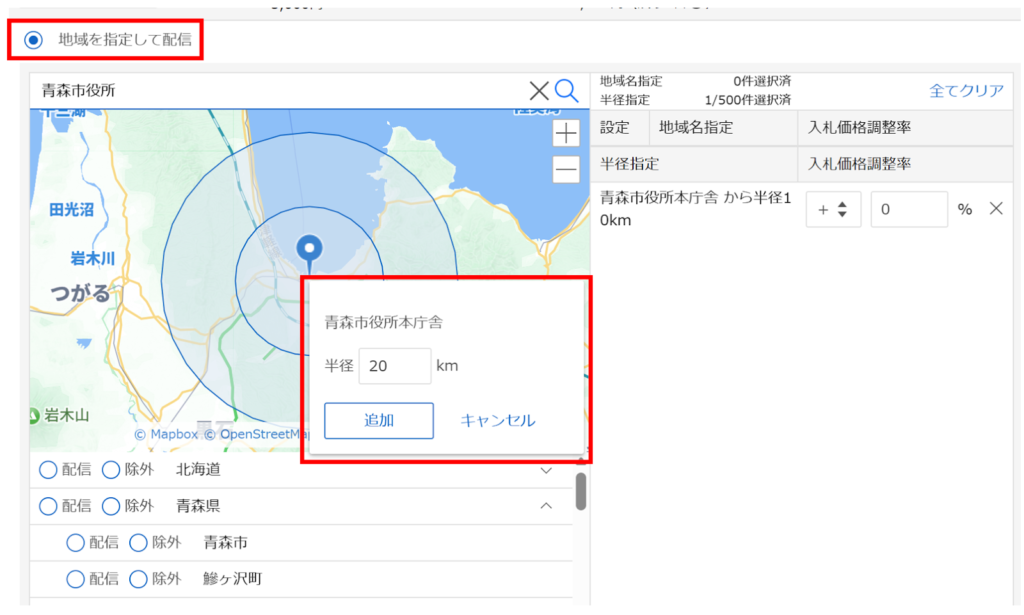Zoom in on the map
Image resolution: width=1024 pixels, height=615 pixels.
566,133
